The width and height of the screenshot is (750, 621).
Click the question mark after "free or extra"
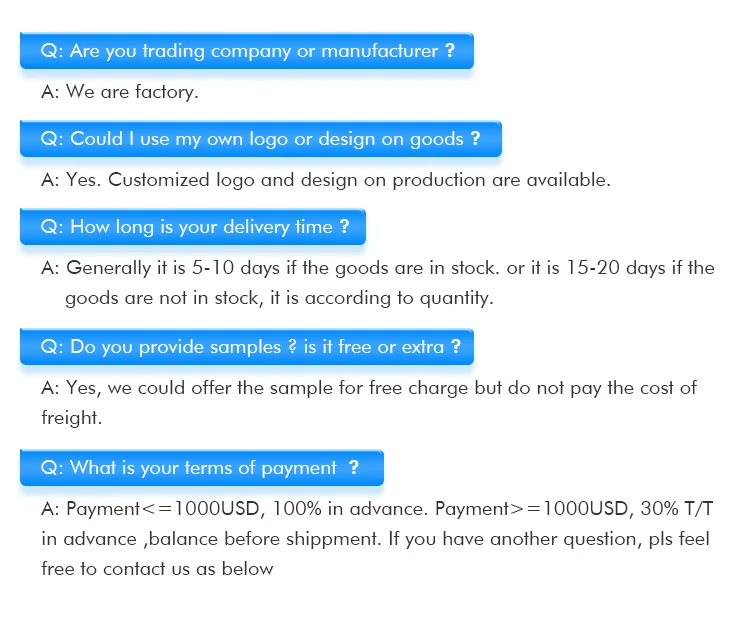click(455, 347)
